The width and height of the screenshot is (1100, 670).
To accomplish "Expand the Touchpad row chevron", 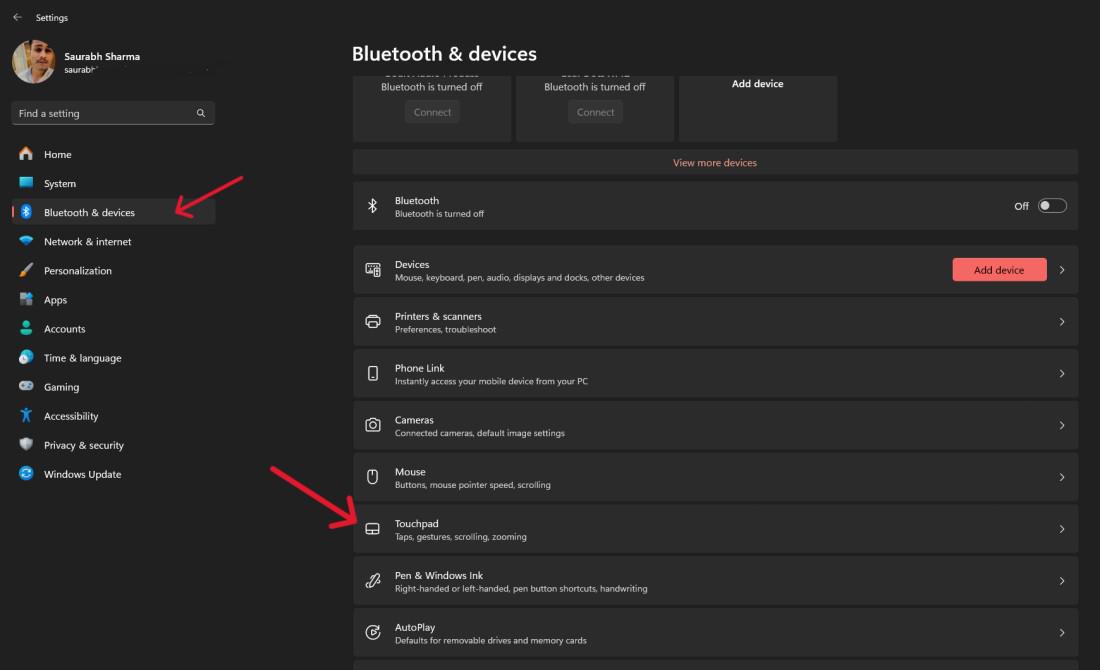I will click(x=1062, y=529).
